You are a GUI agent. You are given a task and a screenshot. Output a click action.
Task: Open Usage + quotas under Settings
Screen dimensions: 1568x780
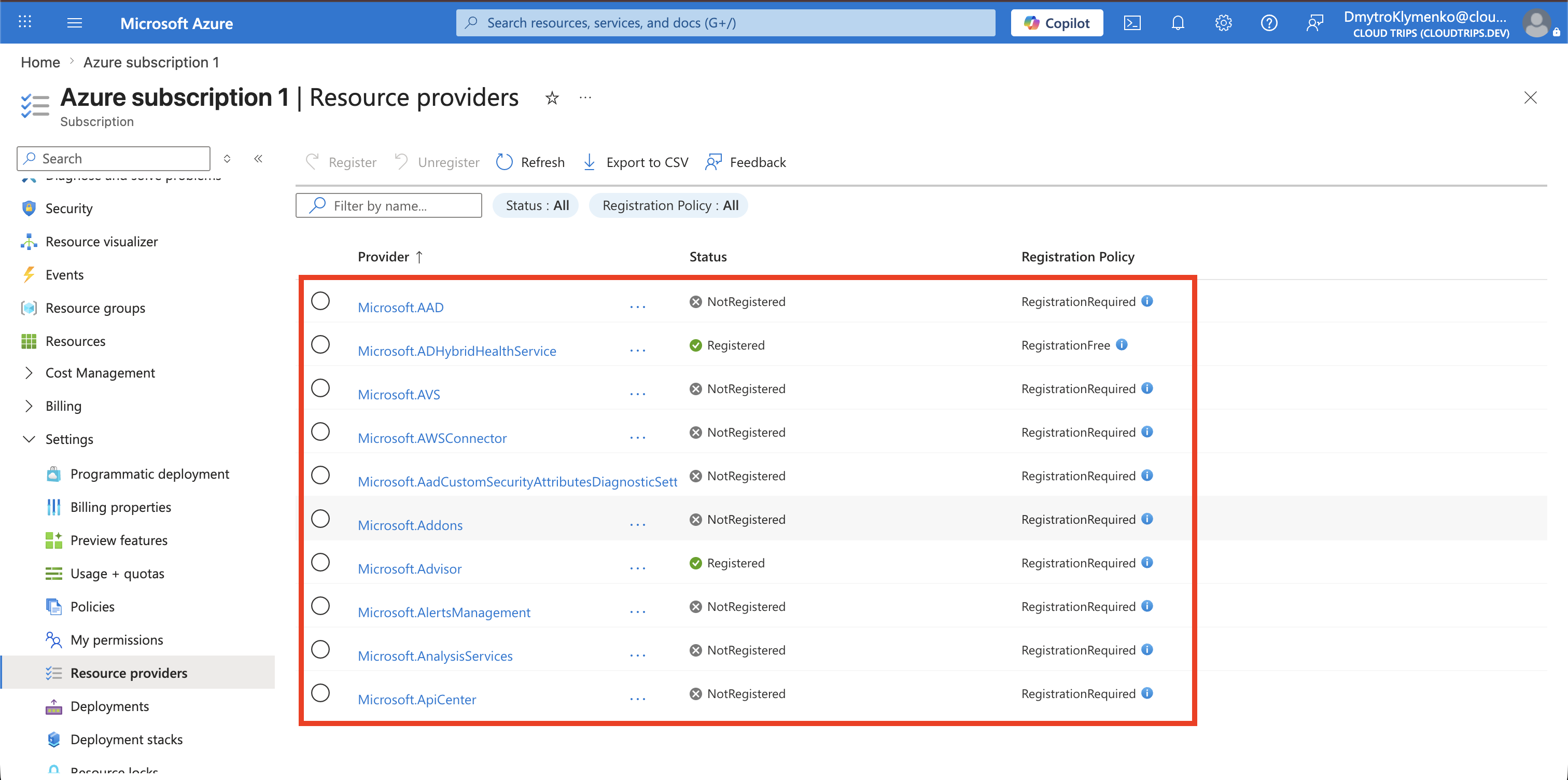118,574
